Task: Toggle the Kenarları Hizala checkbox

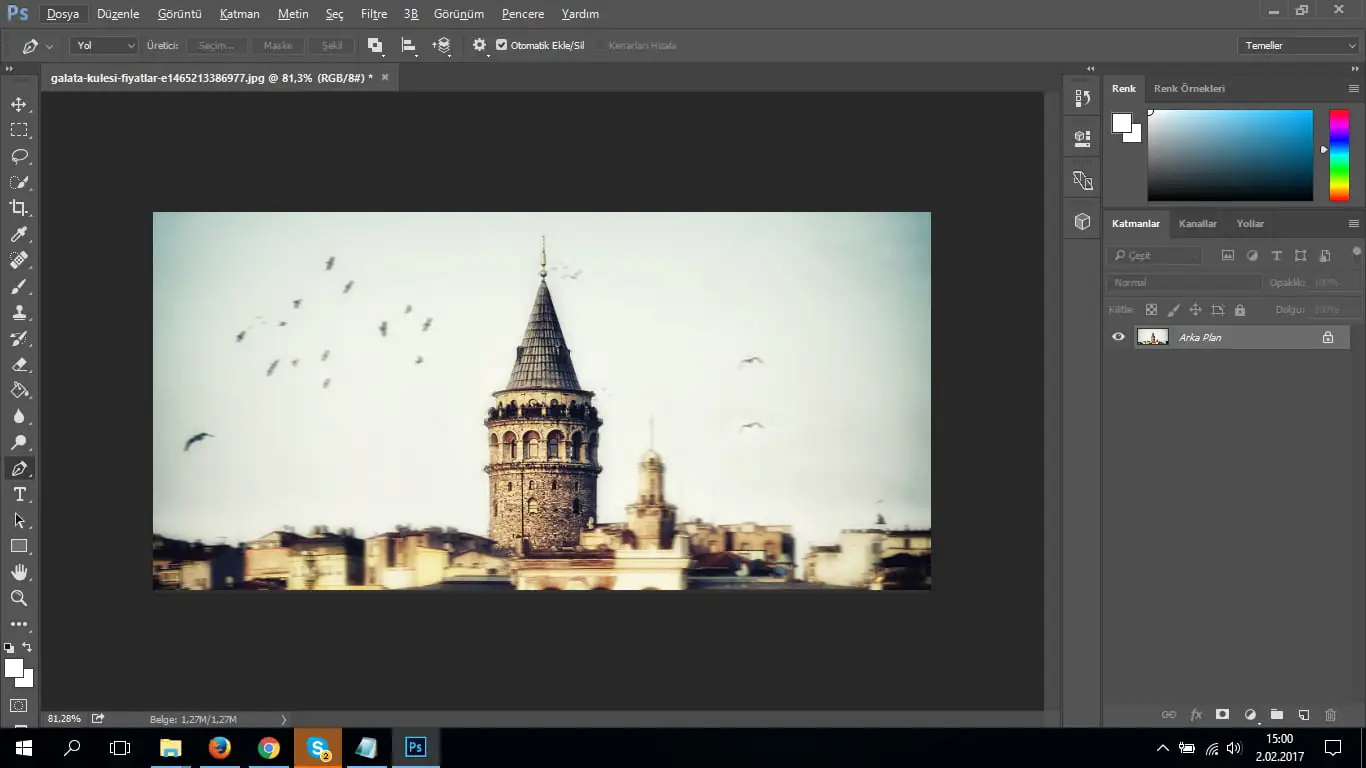Action: (x=600, y=45)
